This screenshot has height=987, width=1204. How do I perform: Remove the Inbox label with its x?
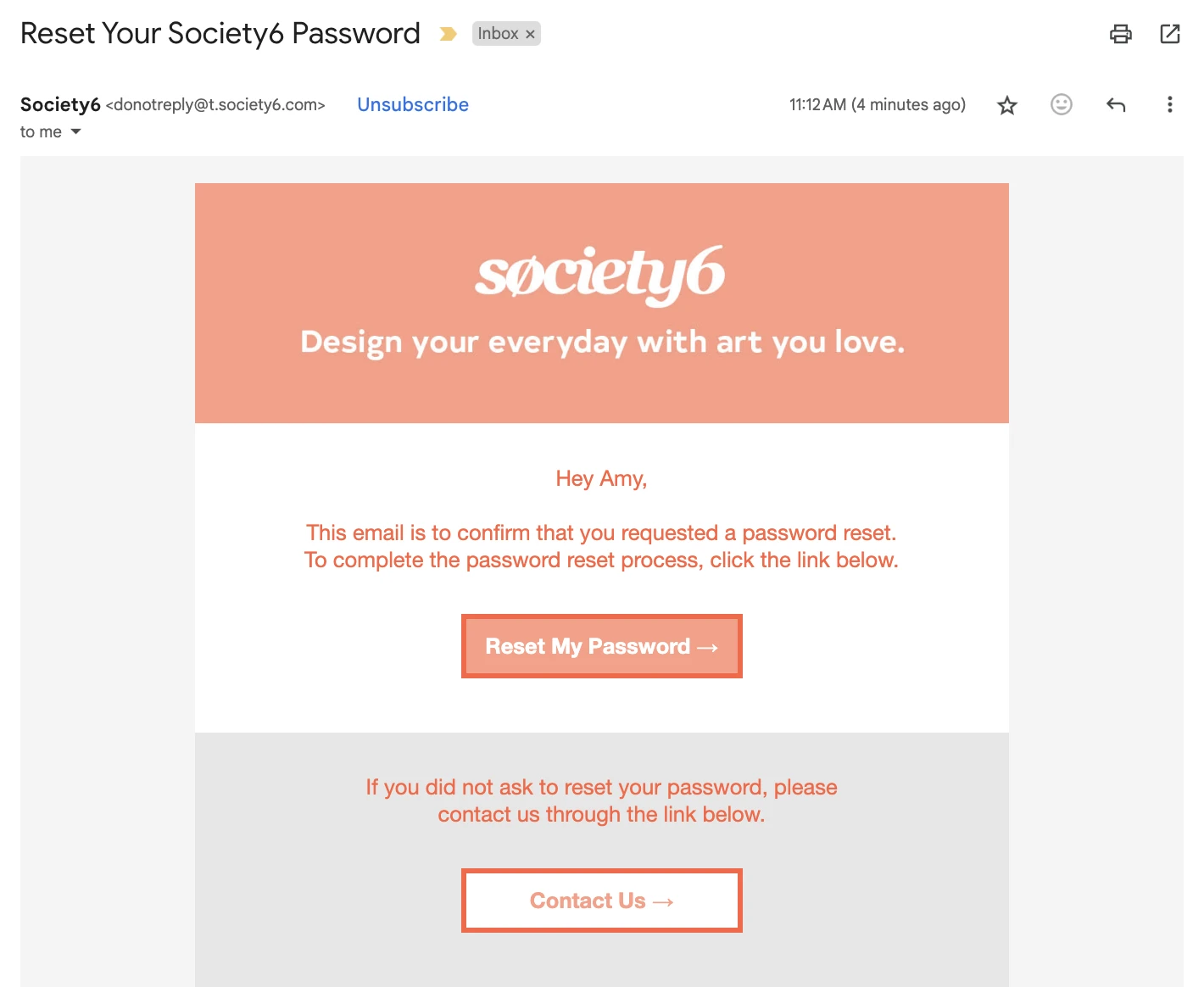(x=531, y=35)
